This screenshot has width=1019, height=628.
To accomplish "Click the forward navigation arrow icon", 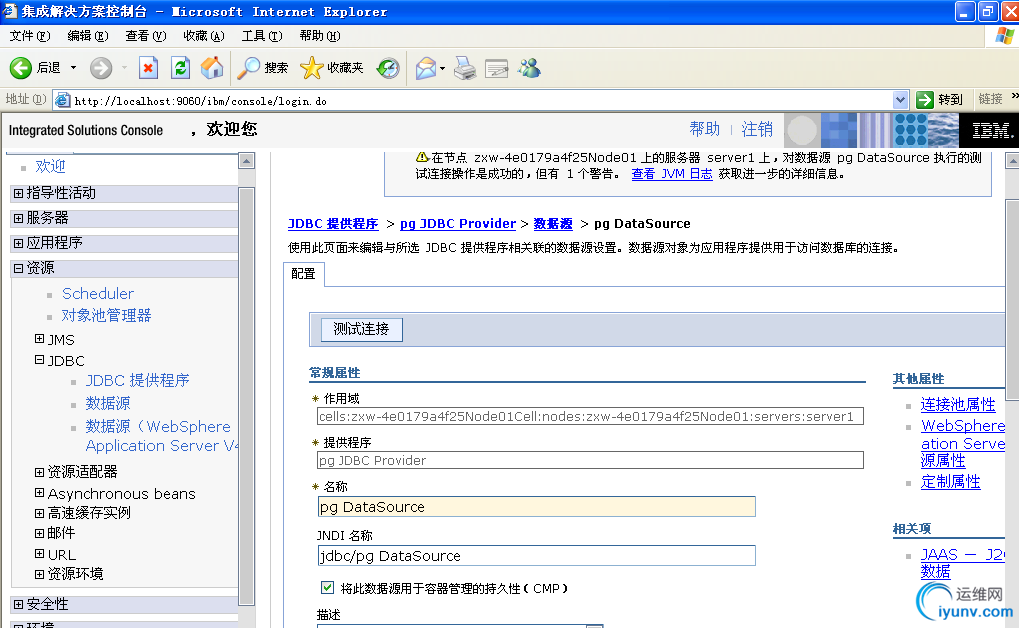I will (x=101, y=68).
